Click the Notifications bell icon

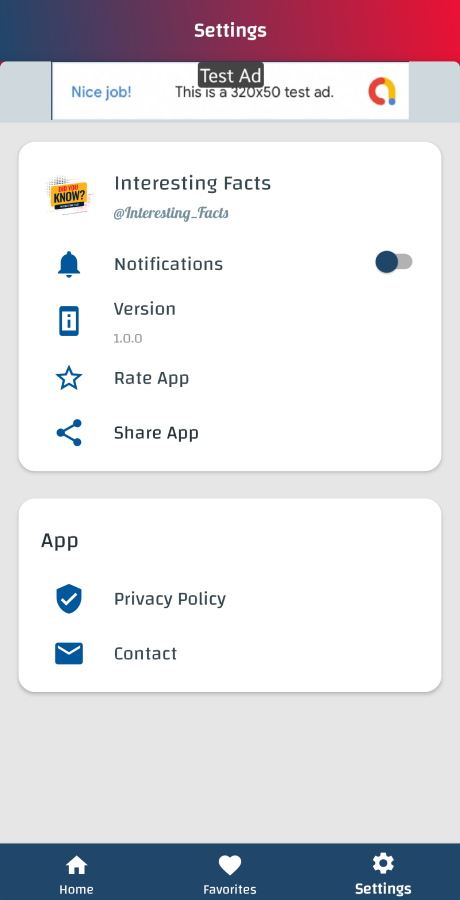point(69,265)
